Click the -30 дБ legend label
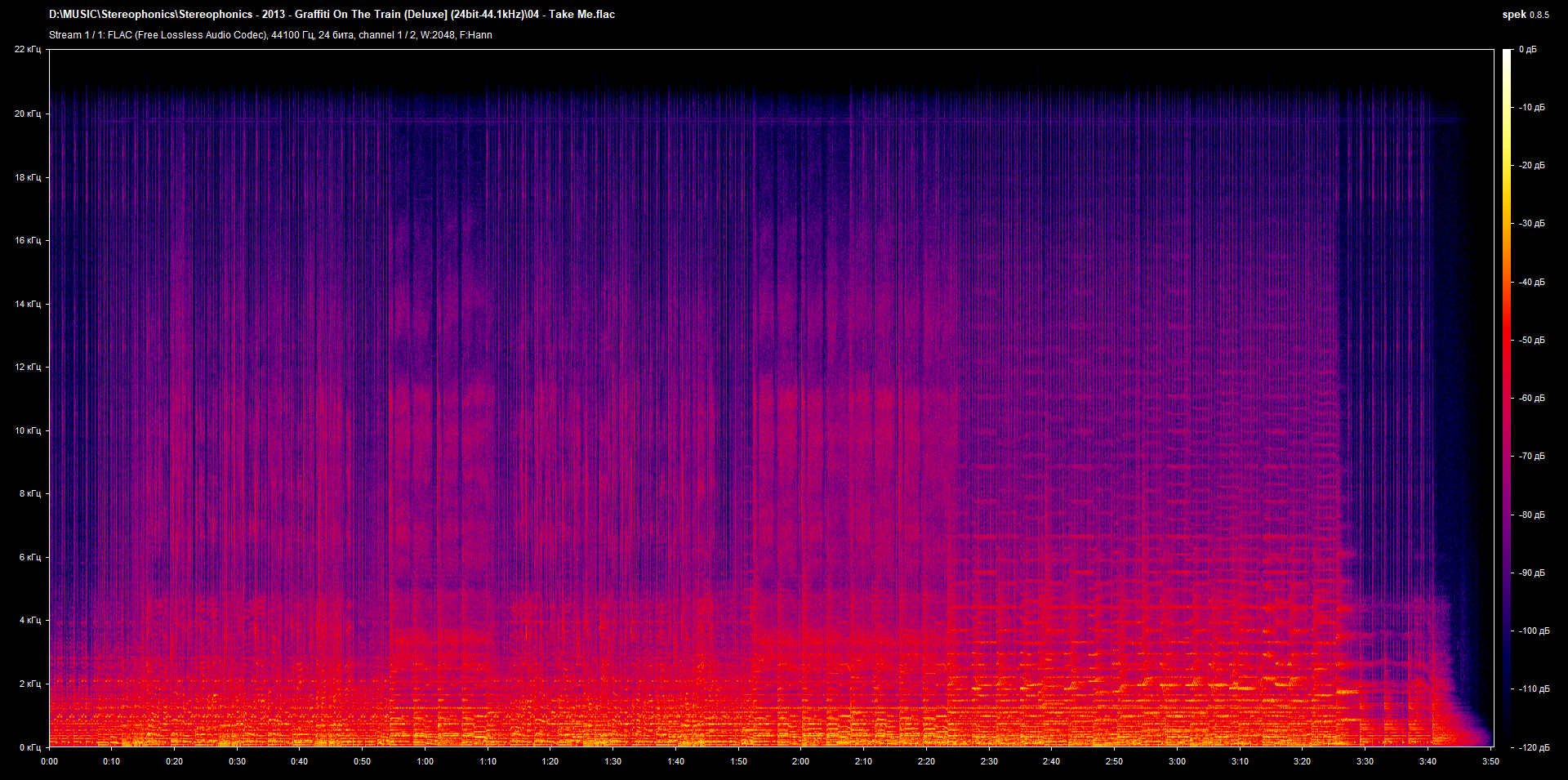Image resolution: width=1568 pixels, height=780 pixels. pos(1534,223)
